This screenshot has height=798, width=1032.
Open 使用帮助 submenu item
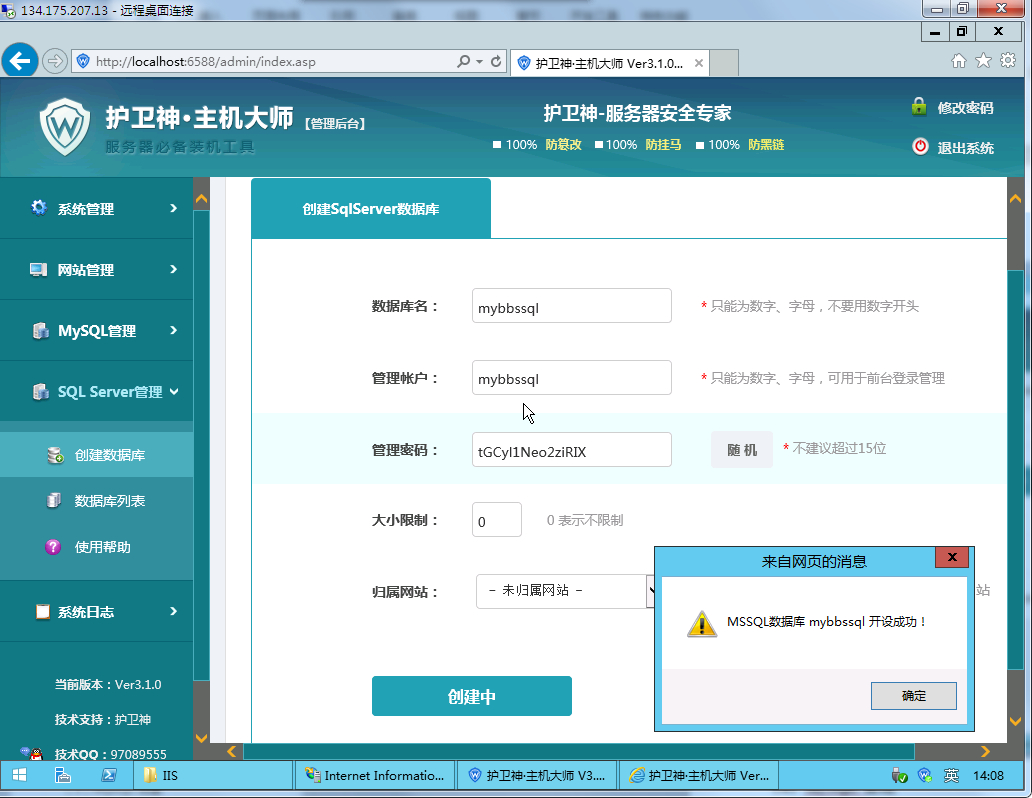(96, 547)
